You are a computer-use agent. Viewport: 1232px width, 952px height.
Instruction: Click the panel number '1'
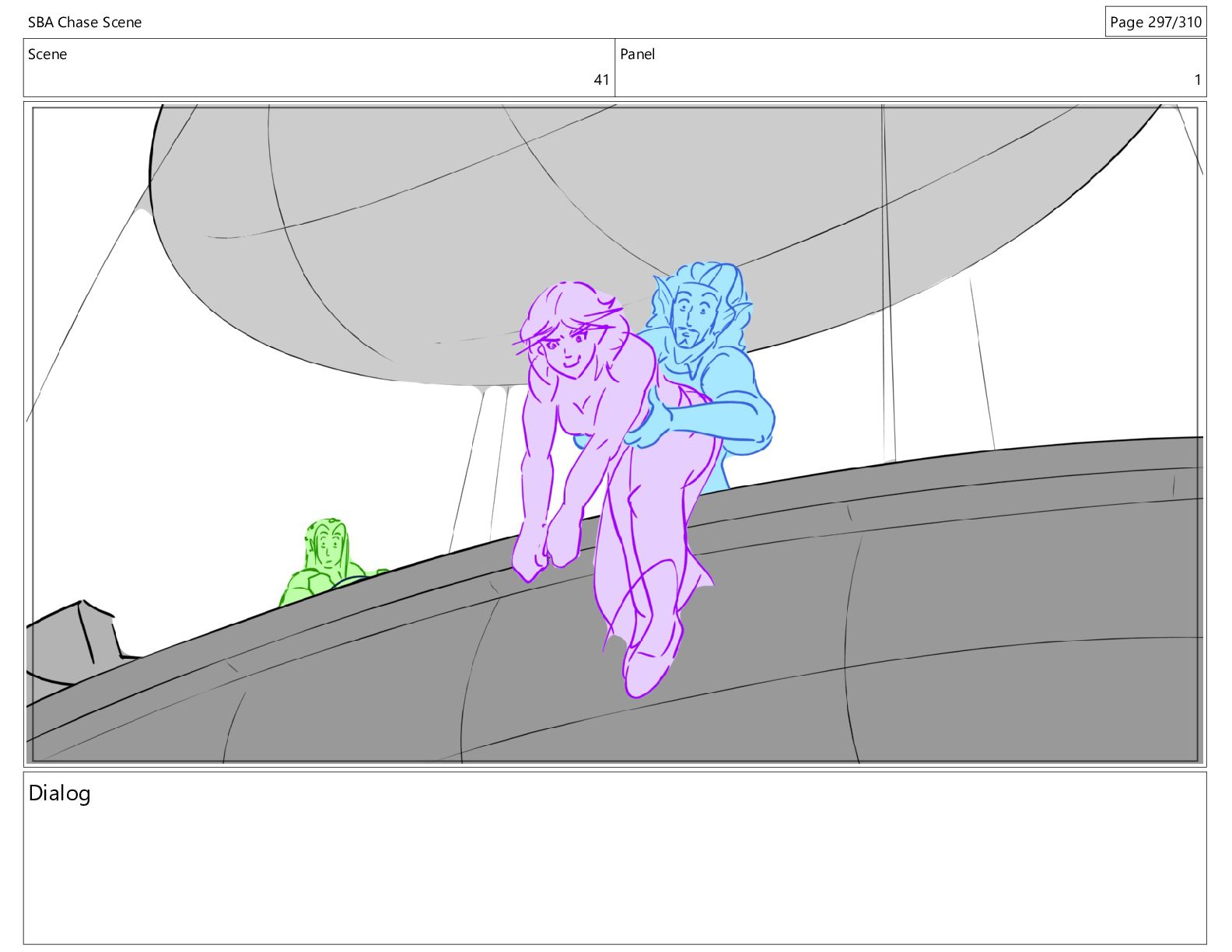coord(1198,79)
